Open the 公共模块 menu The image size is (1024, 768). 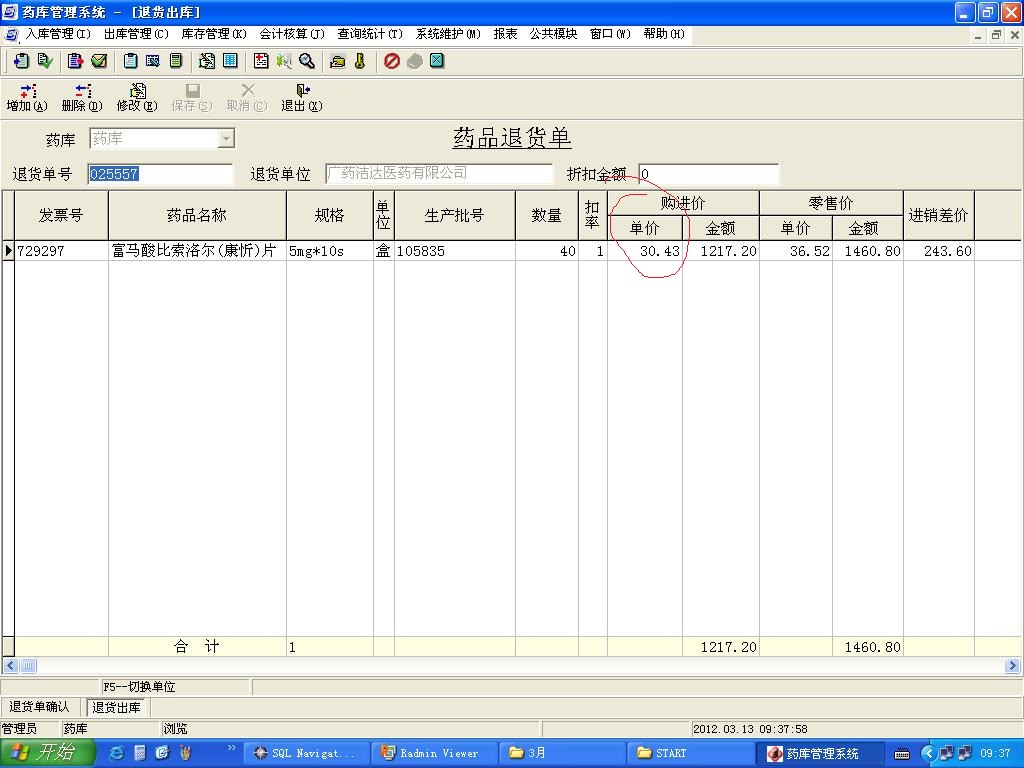click(554, 34)
